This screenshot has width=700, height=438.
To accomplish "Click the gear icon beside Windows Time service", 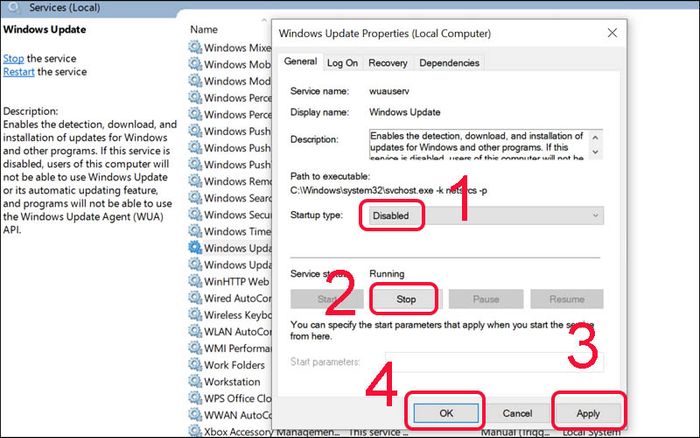I will coord(195,231).
